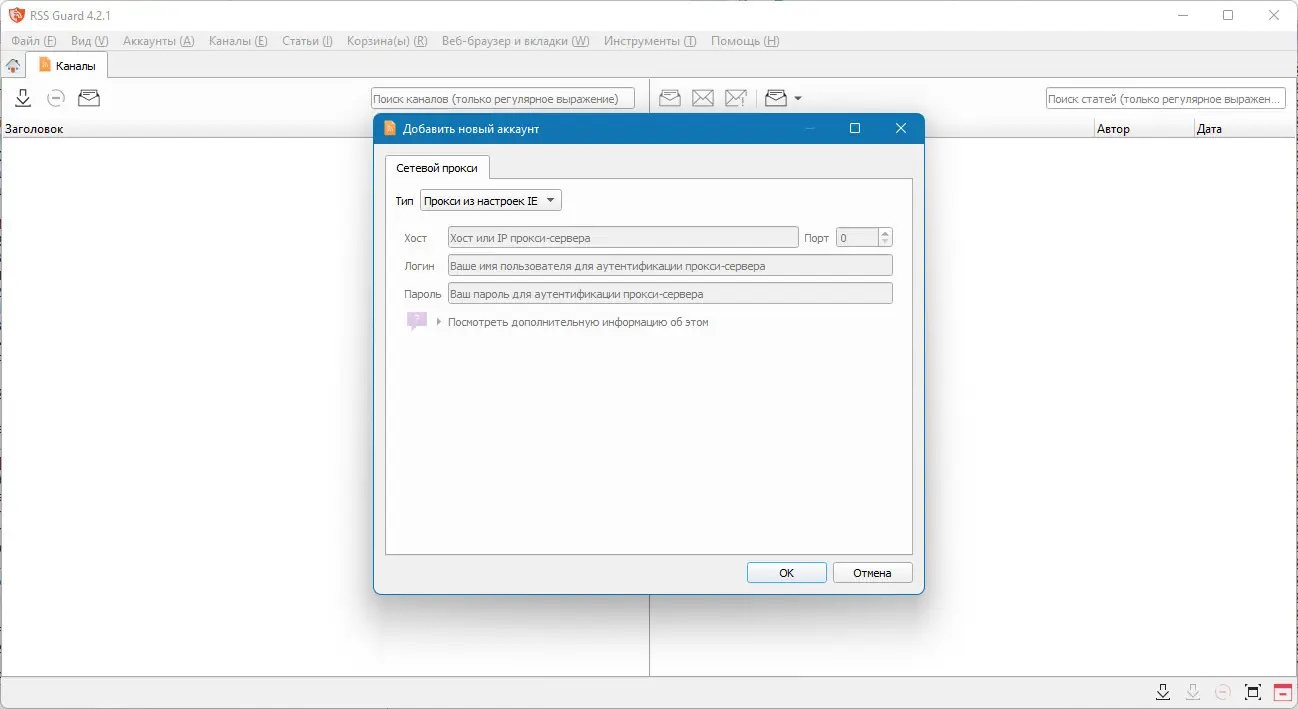Image resolution: width=1298 pixels, height=709 pixels.
Task: Maximize the Добавить новый аккаунт dialog
Action: 855,128
